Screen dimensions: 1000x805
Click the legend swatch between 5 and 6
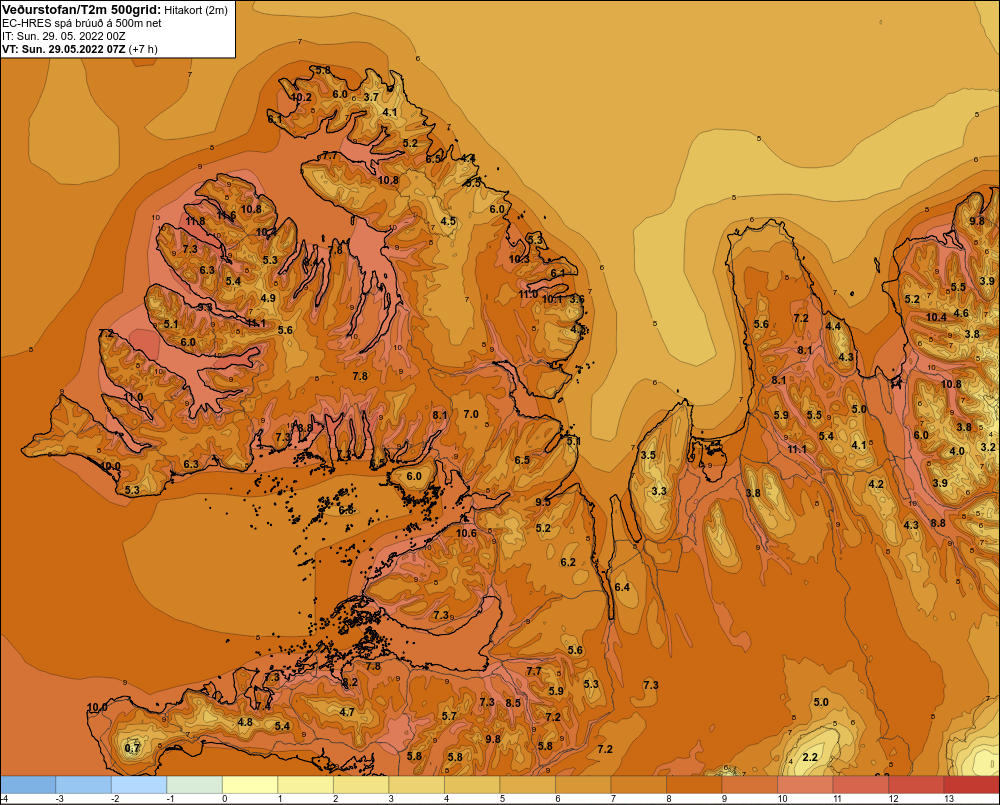pos(527,785)
